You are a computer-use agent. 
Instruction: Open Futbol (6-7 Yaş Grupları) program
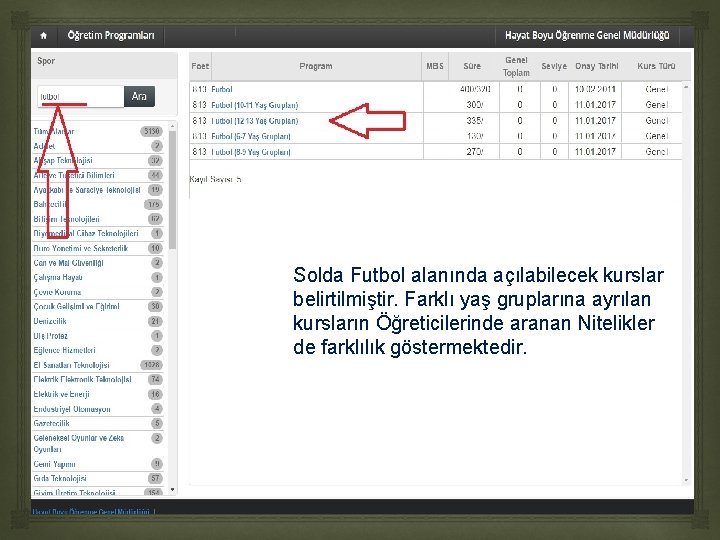[251, 136]
